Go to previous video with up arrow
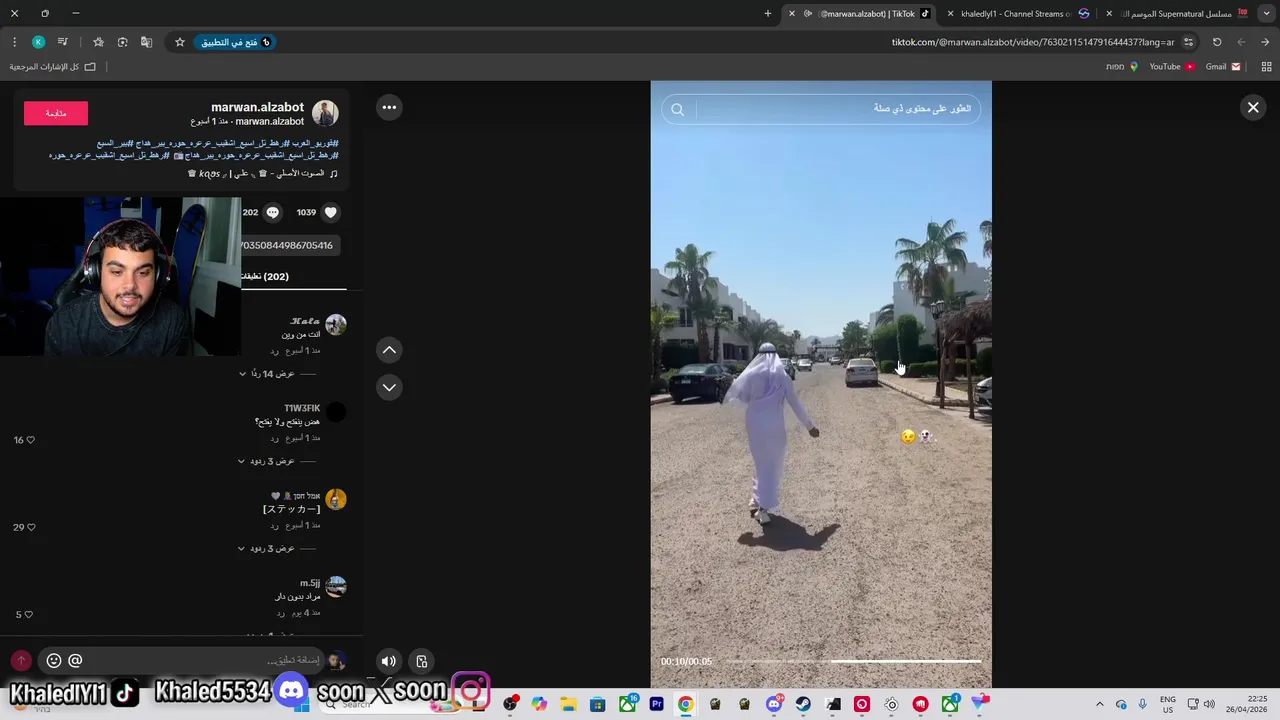The image size is (1280, 720). pyautogui.click(x=389, y=350)
